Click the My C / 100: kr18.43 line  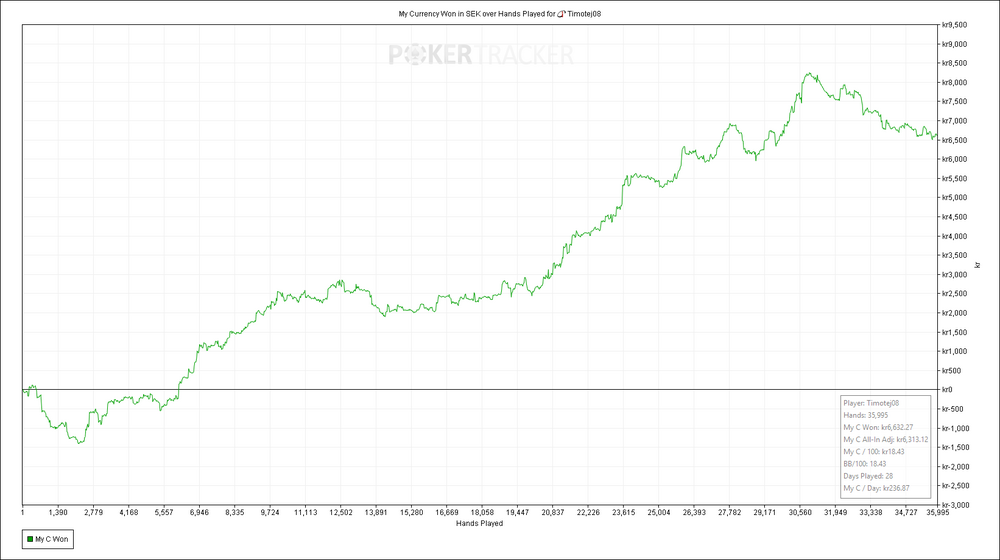tap(874, 452)
